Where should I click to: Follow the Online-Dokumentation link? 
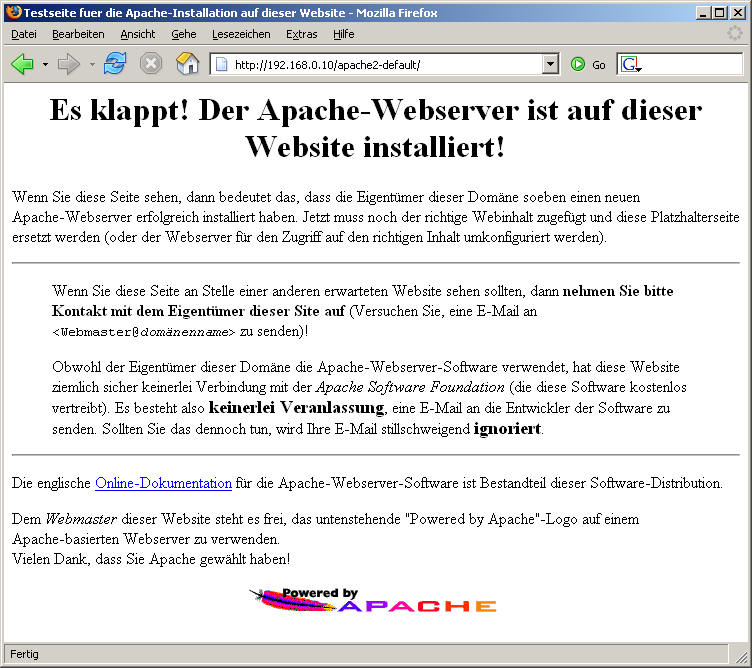tap(163, 483)
